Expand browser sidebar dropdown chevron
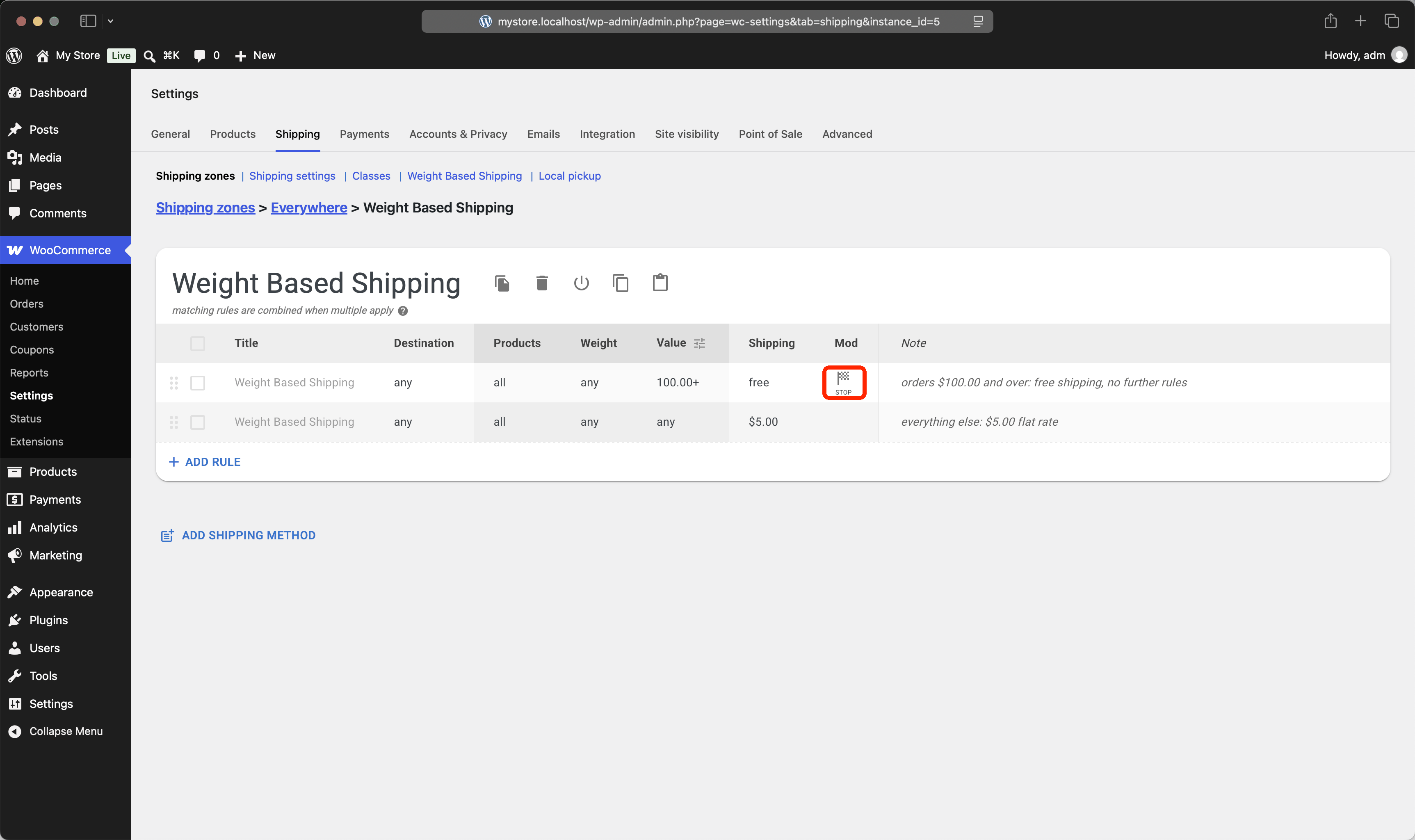Viewport: 1415px width, 840px height. pos(110,21)
